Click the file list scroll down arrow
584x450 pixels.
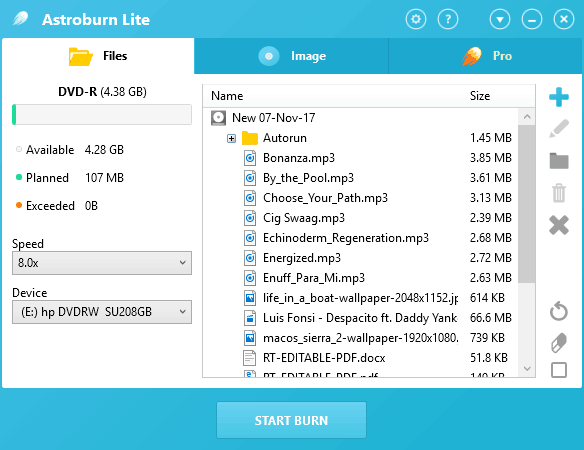[527, 369]
